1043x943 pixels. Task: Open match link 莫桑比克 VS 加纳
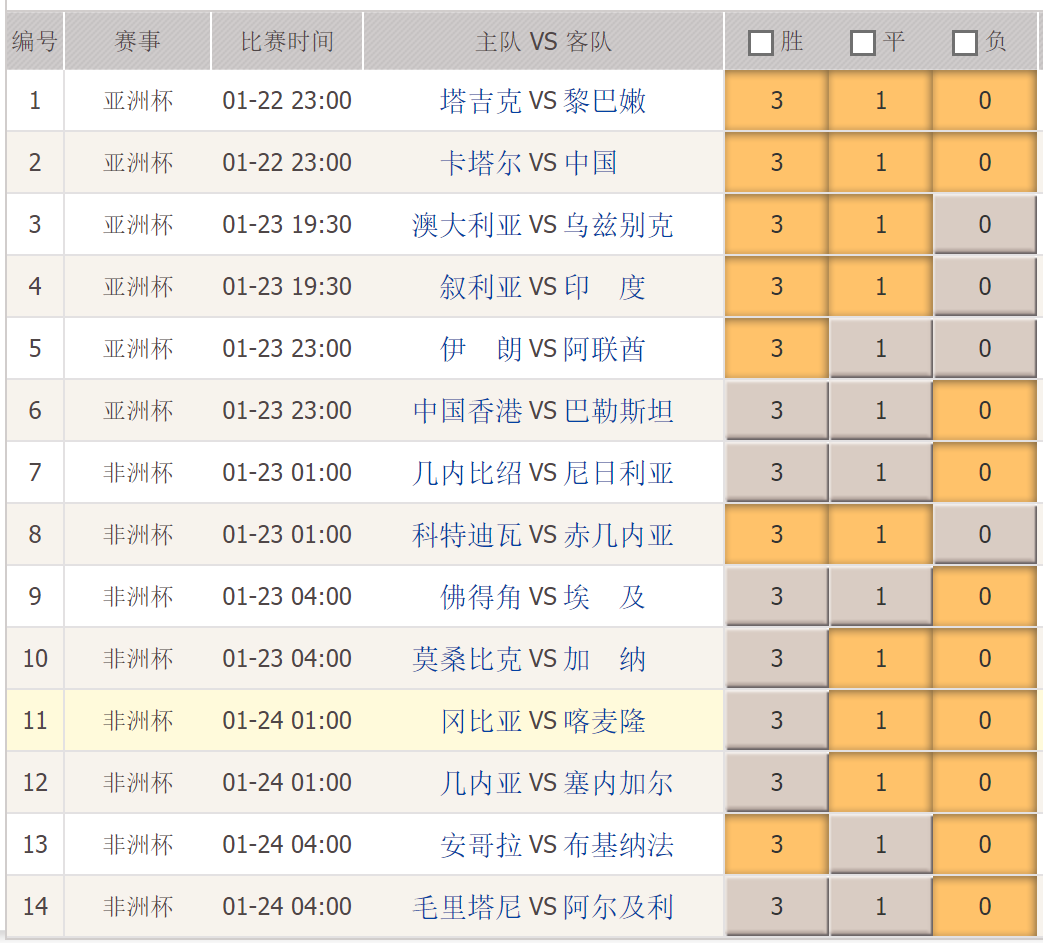point(529,658)
